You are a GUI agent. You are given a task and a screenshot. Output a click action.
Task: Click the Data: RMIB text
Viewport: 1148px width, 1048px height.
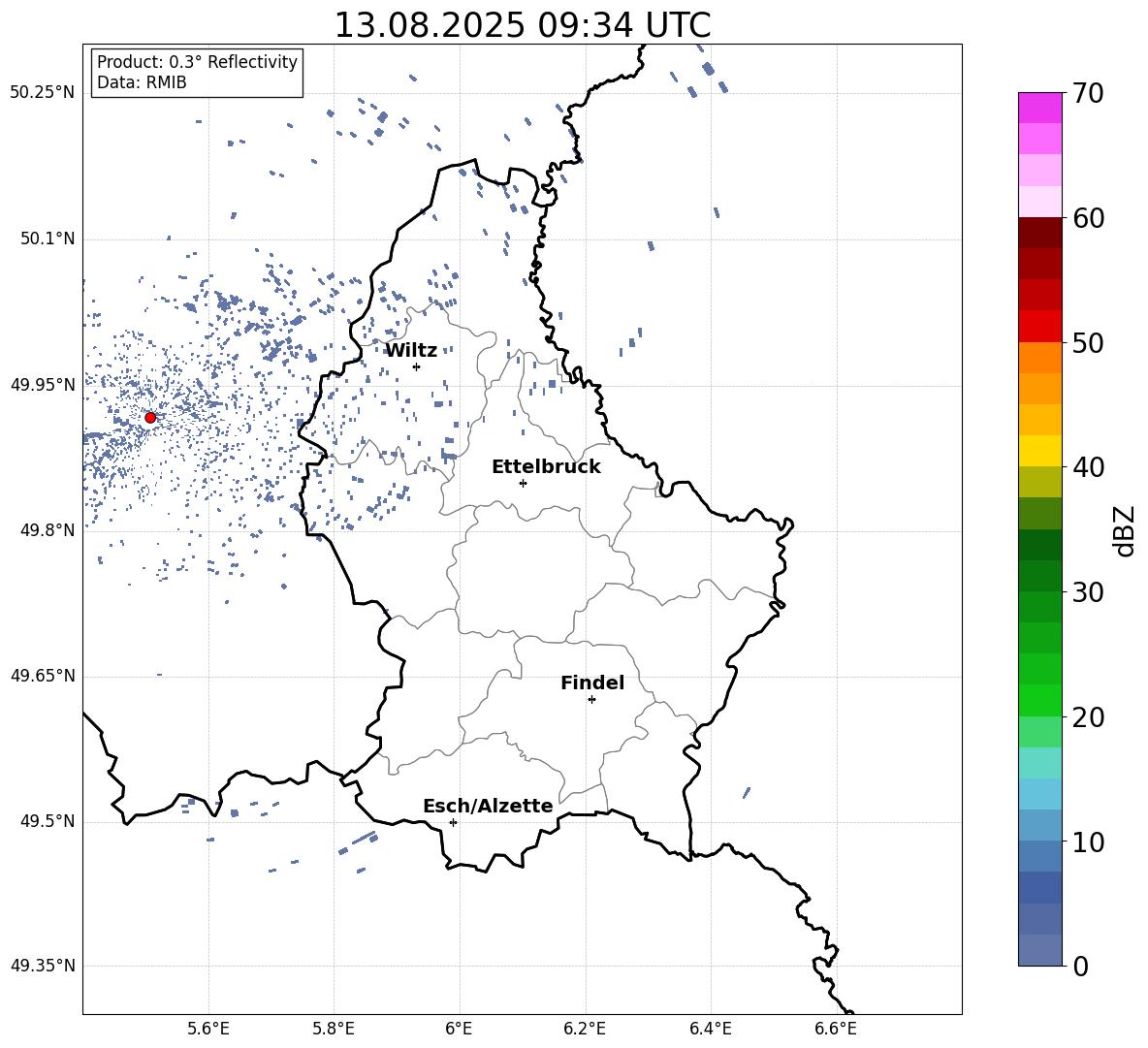click(x=142, y=82)
